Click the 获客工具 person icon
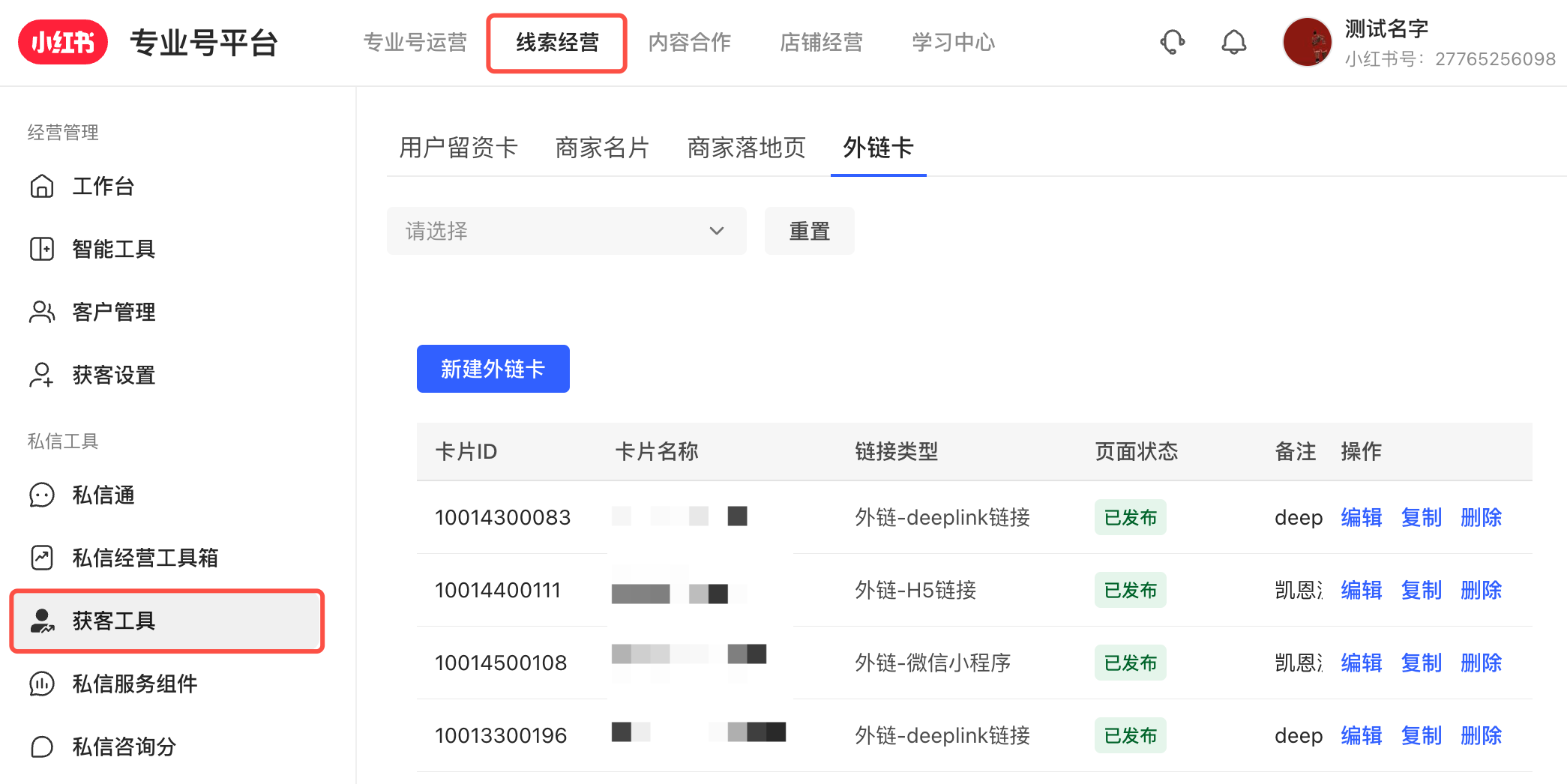This screenshot has height=784, width=1567. pos(42,621)
